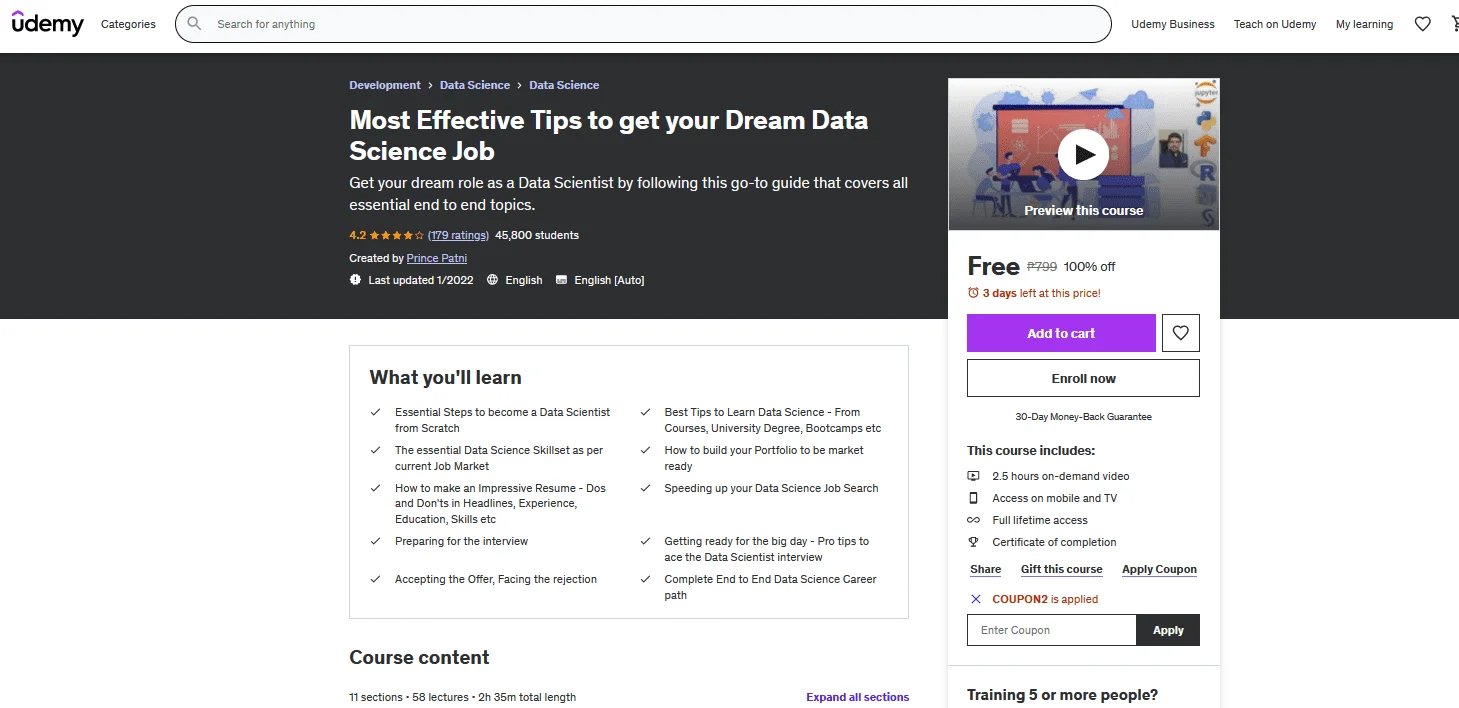Click the Enroll now button
Screen dimensions: 1459x708
point(1083,378)
